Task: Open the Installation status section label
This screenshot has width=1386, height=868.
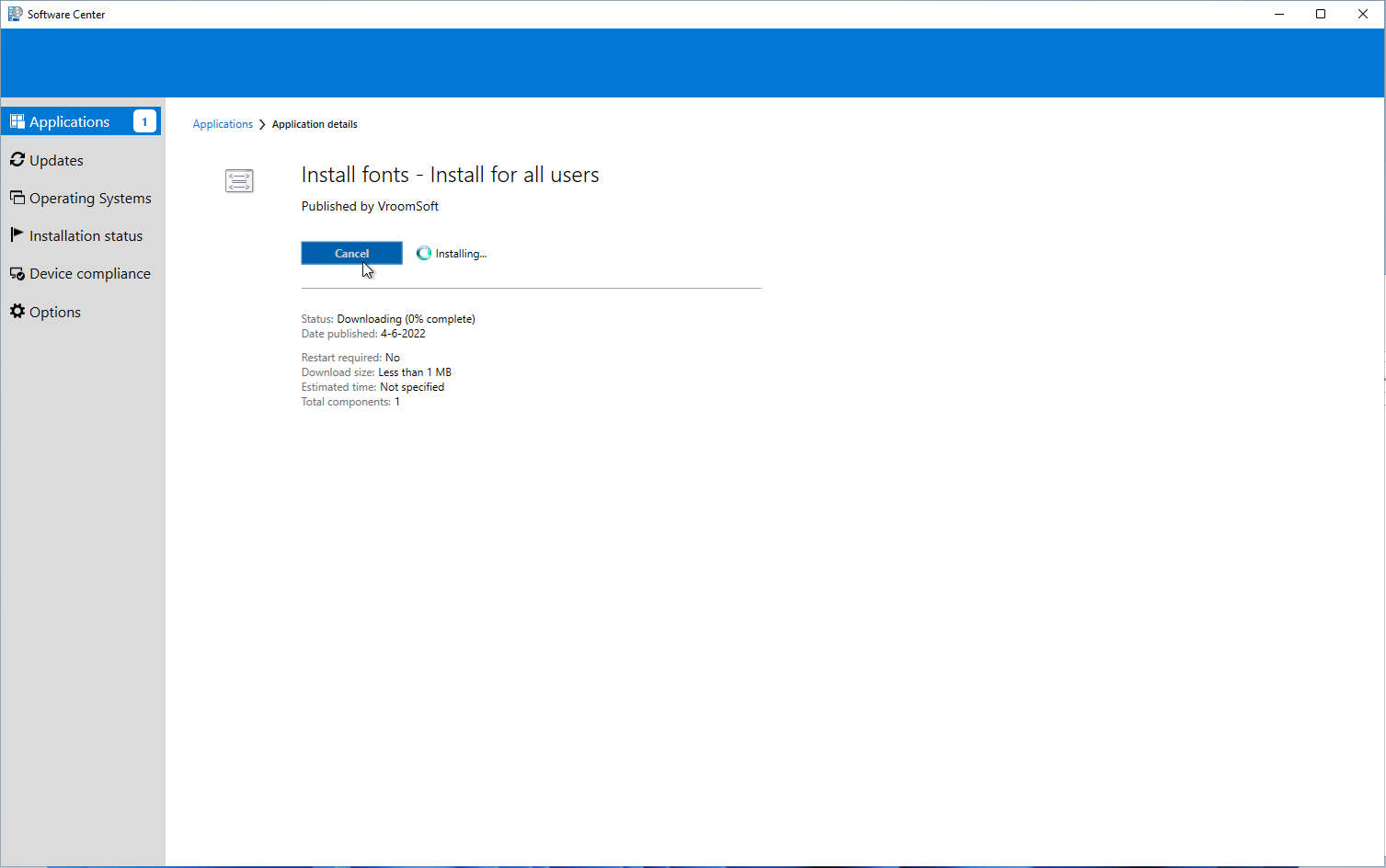Action: tap(86, 236)
